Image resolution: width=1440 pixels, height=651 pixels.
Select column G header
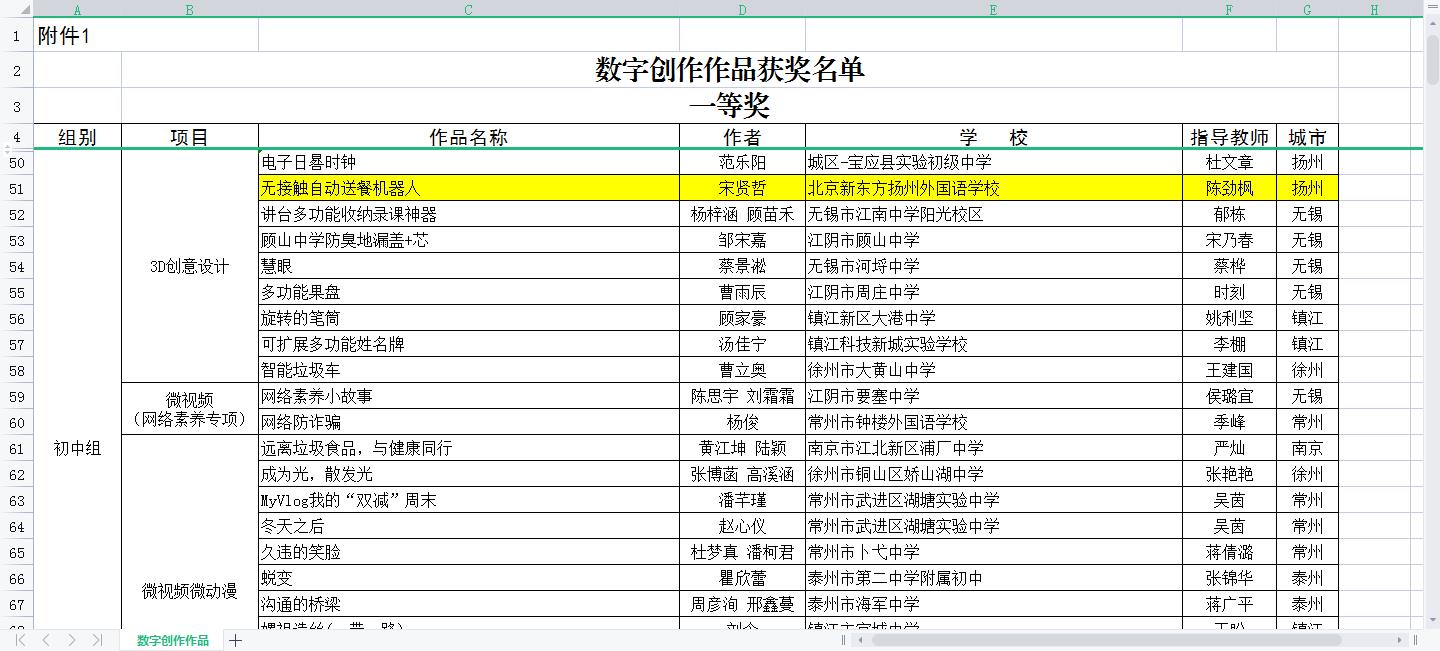pyautogui.click(x=1307, y=9)
